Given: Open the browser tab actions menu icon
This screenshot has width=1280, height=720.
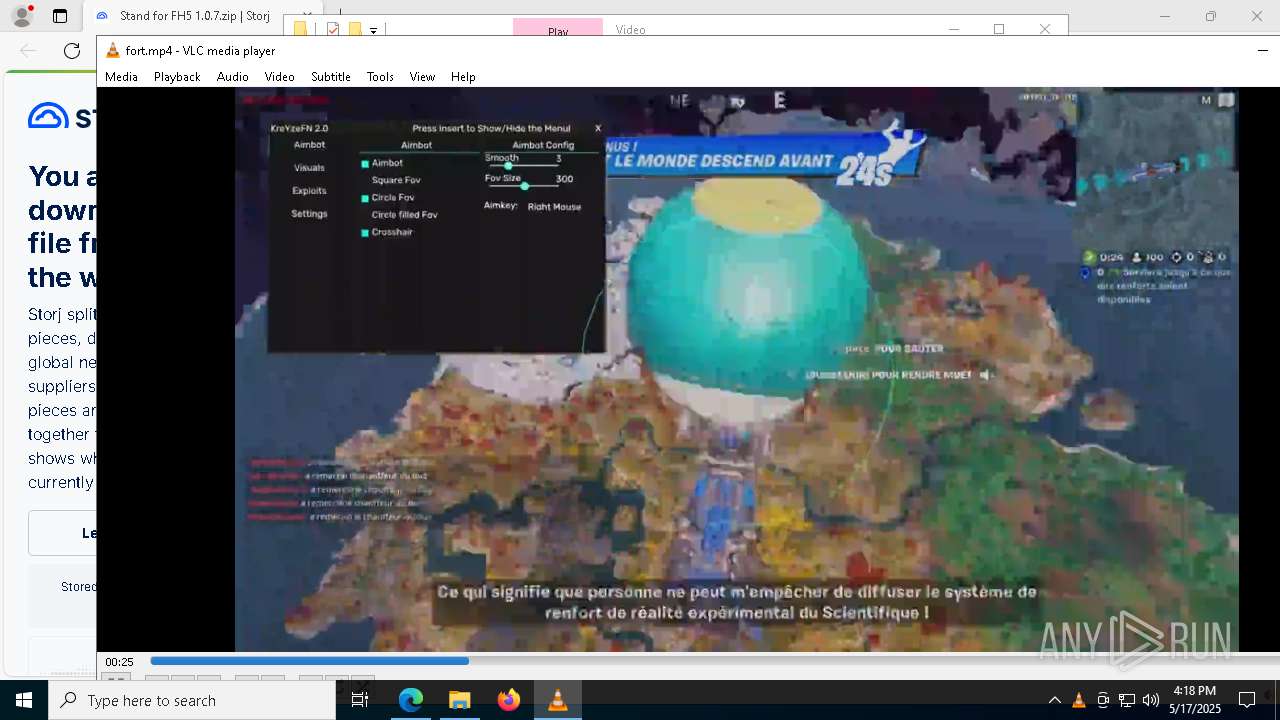Looking at the screenshot, I should coord(60,16).
